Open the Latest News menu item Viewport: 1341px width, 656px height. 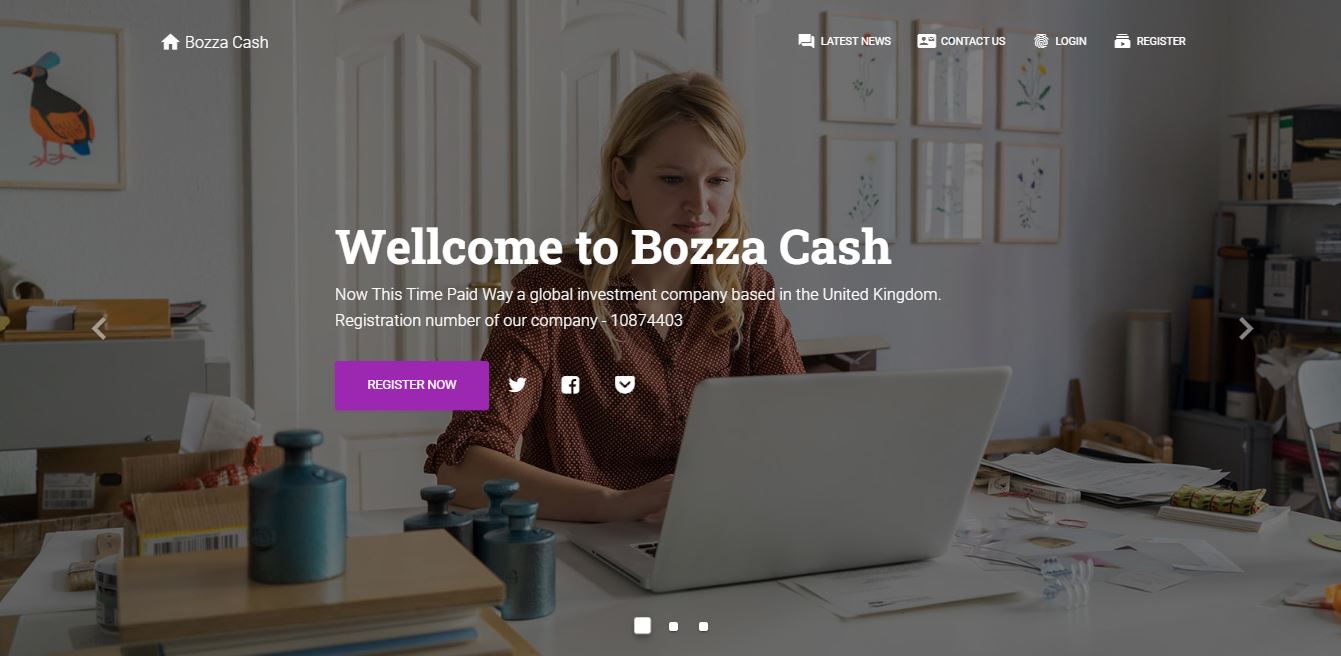point(855,41)
